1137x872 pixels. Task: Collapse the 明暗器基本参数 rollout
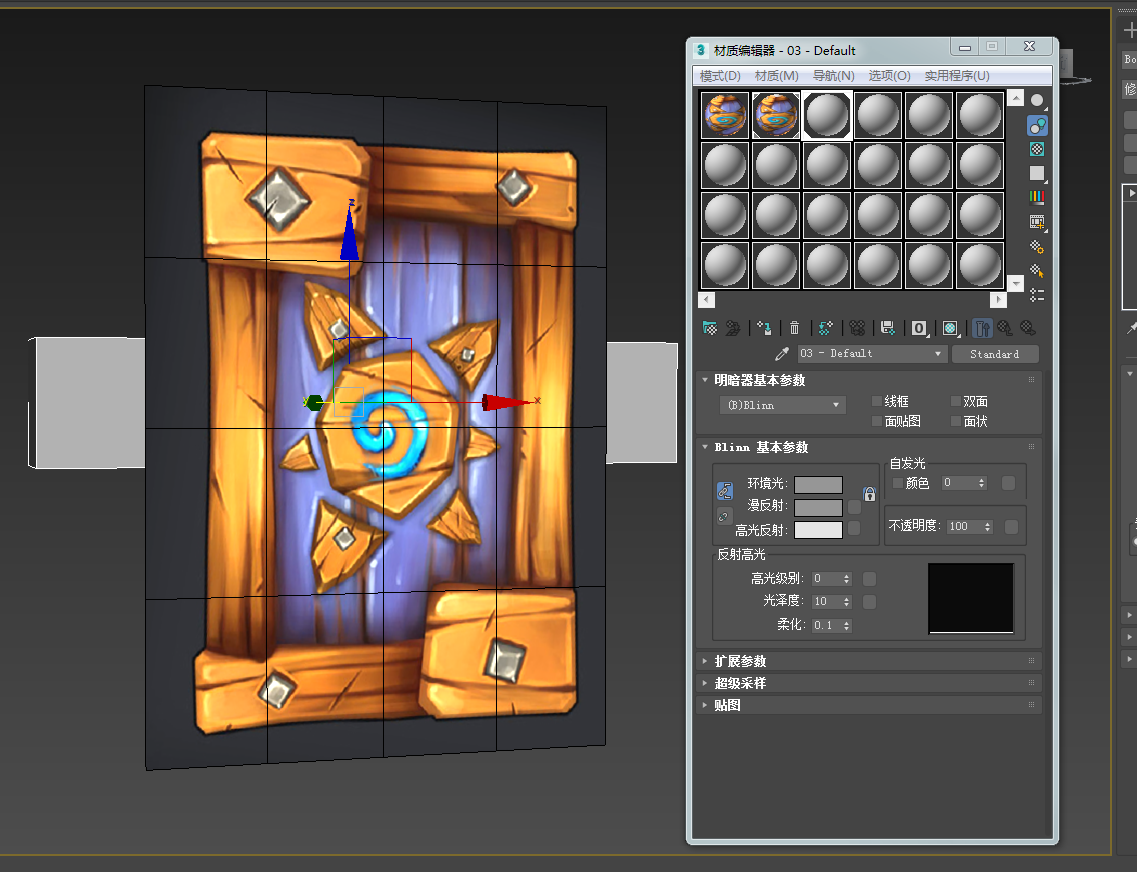pos(869,380)
